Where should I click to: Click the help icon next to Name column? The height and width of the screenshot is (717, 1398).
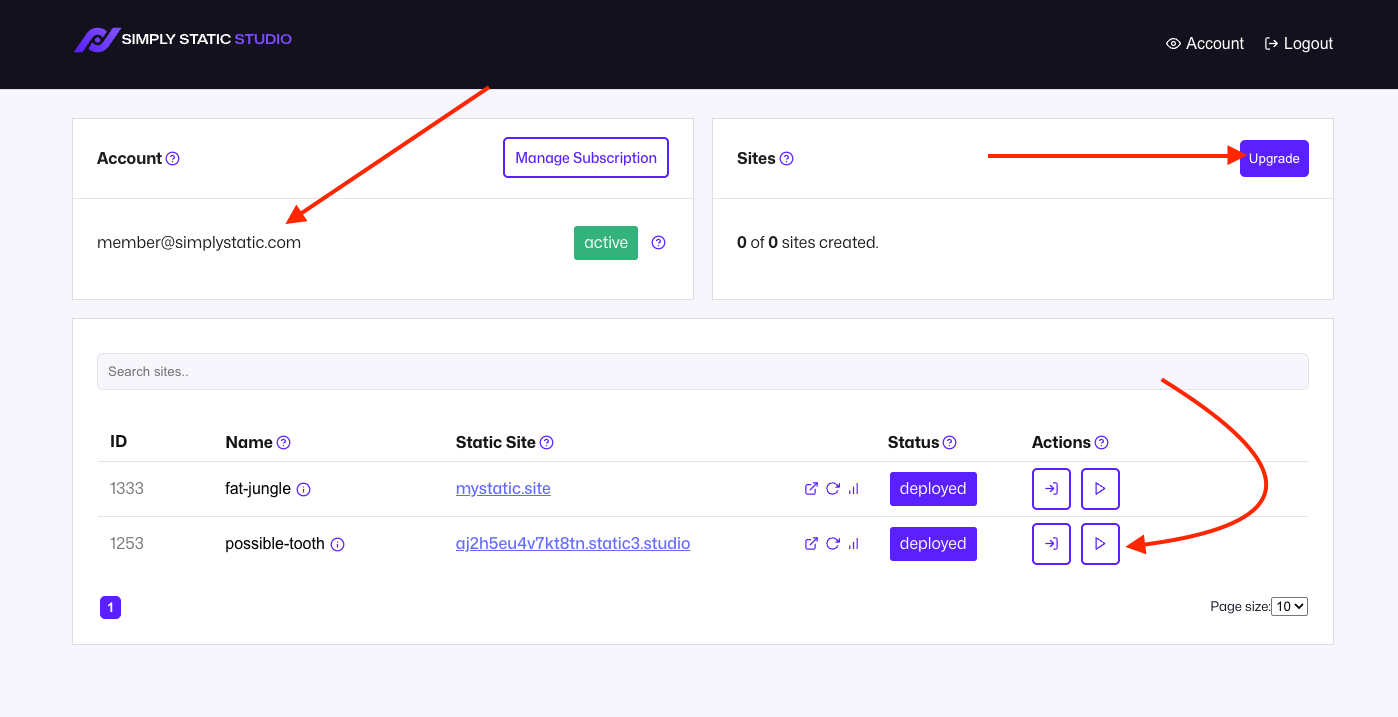(x=284, y=443)
